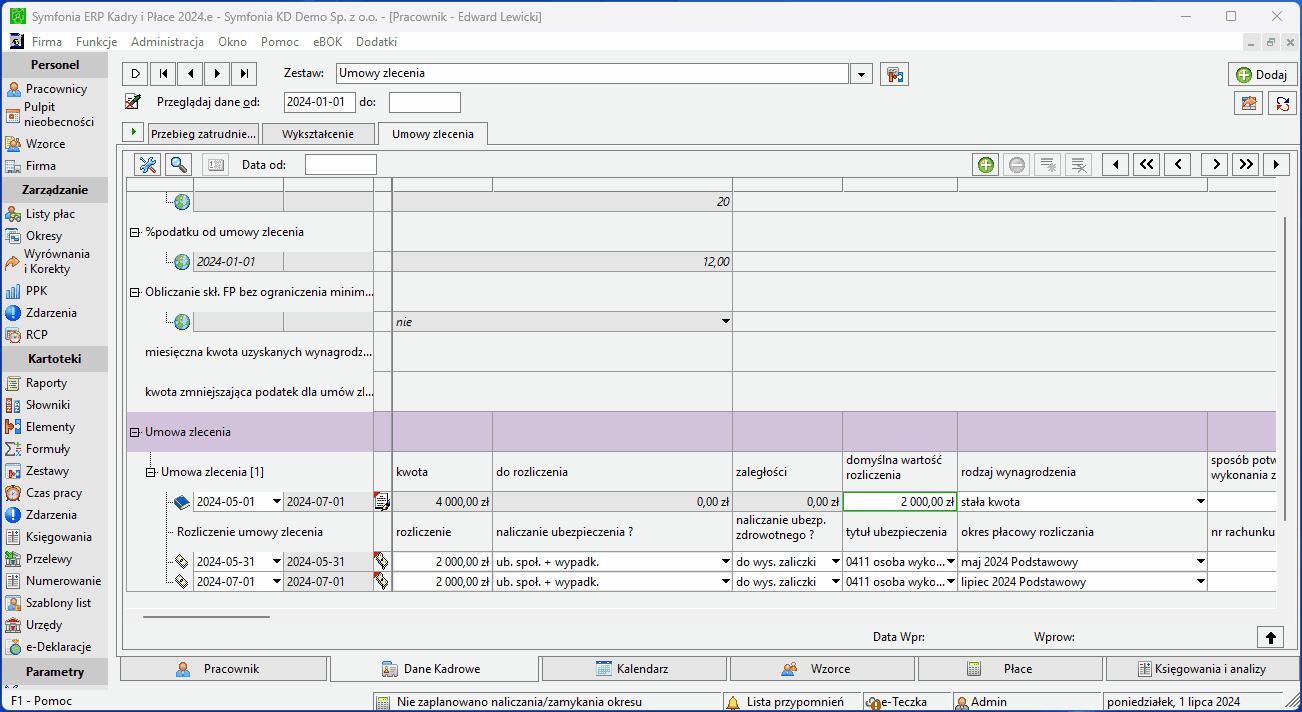This screenshot has width=1302, height=712.
Task: Open Czas pracy in sidebar
Action: [x=43, y=493]
